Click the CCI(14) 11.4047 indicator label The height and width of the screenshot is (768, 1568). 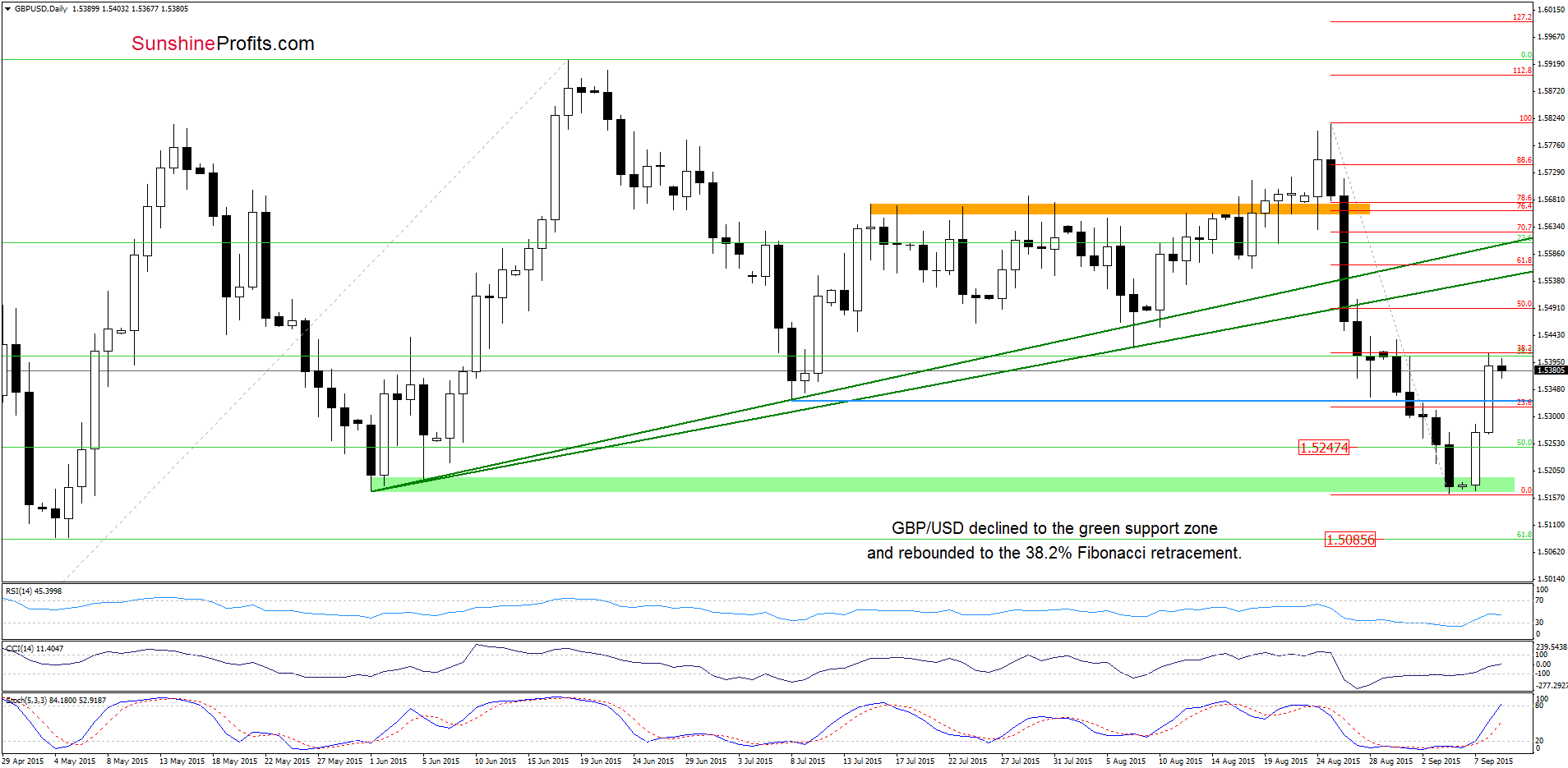(35, 649)
